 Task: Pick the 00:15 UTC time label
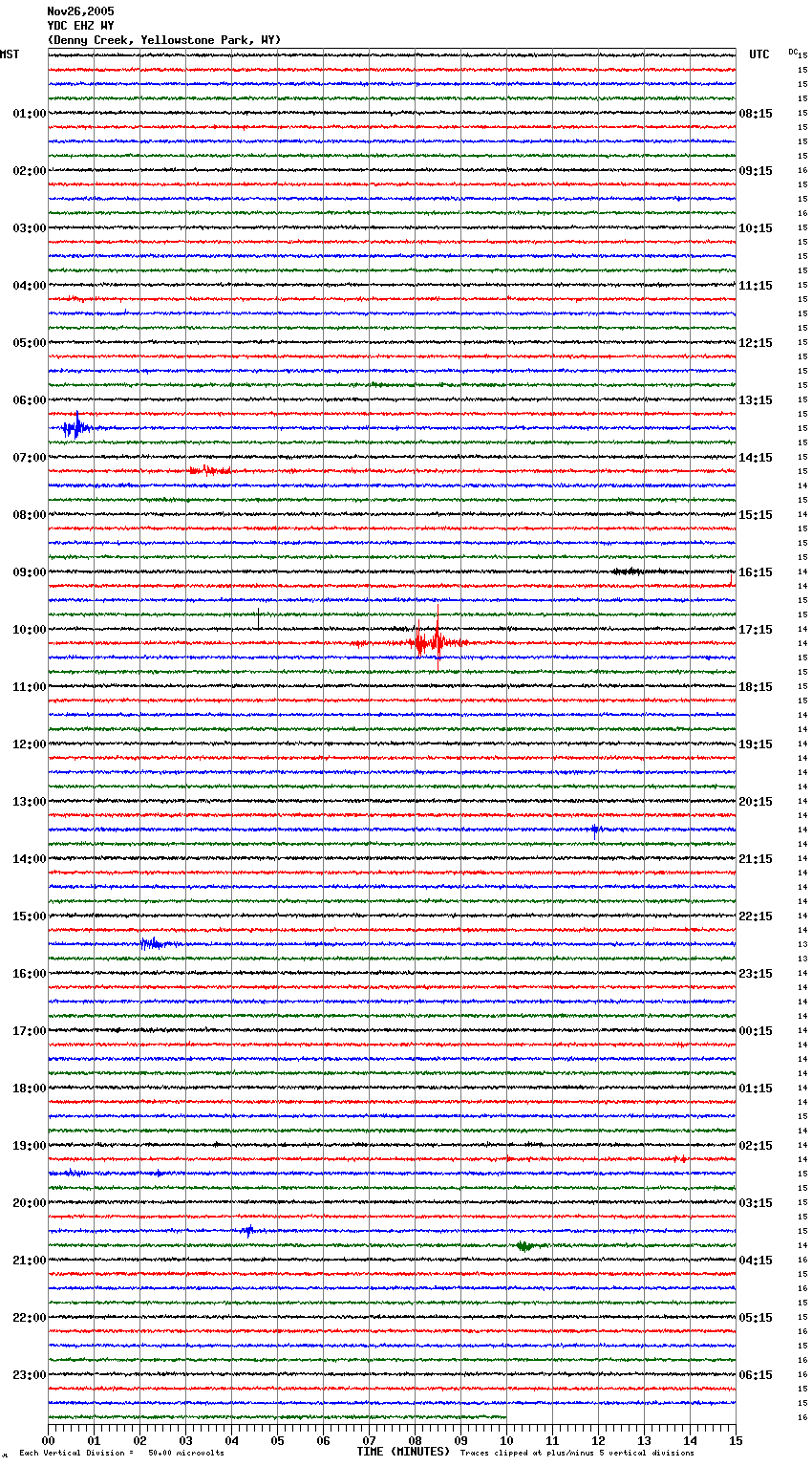pyautogui.click(x=756, y=1031)
